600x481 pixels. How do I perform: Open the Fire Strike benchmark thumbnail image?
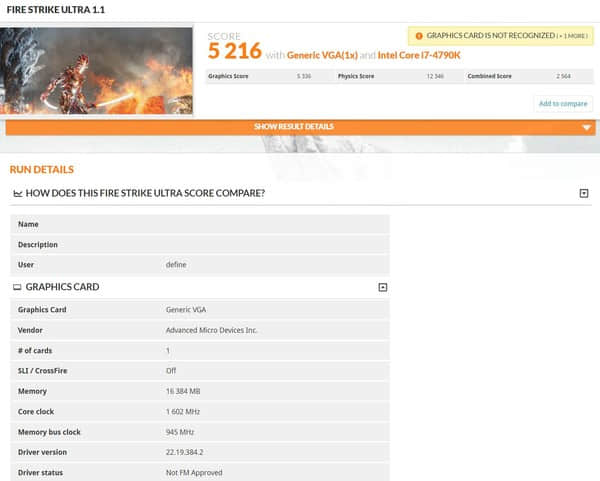[96, 71]
